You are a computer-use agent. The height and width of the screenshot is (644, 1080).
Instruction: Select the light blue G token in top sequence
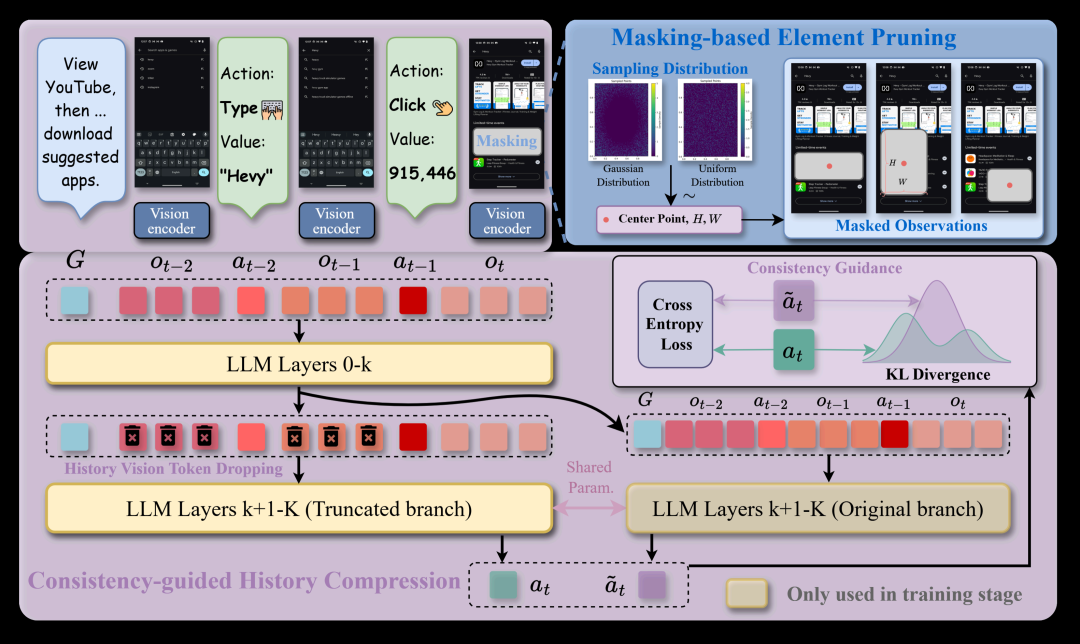point(75,301)
